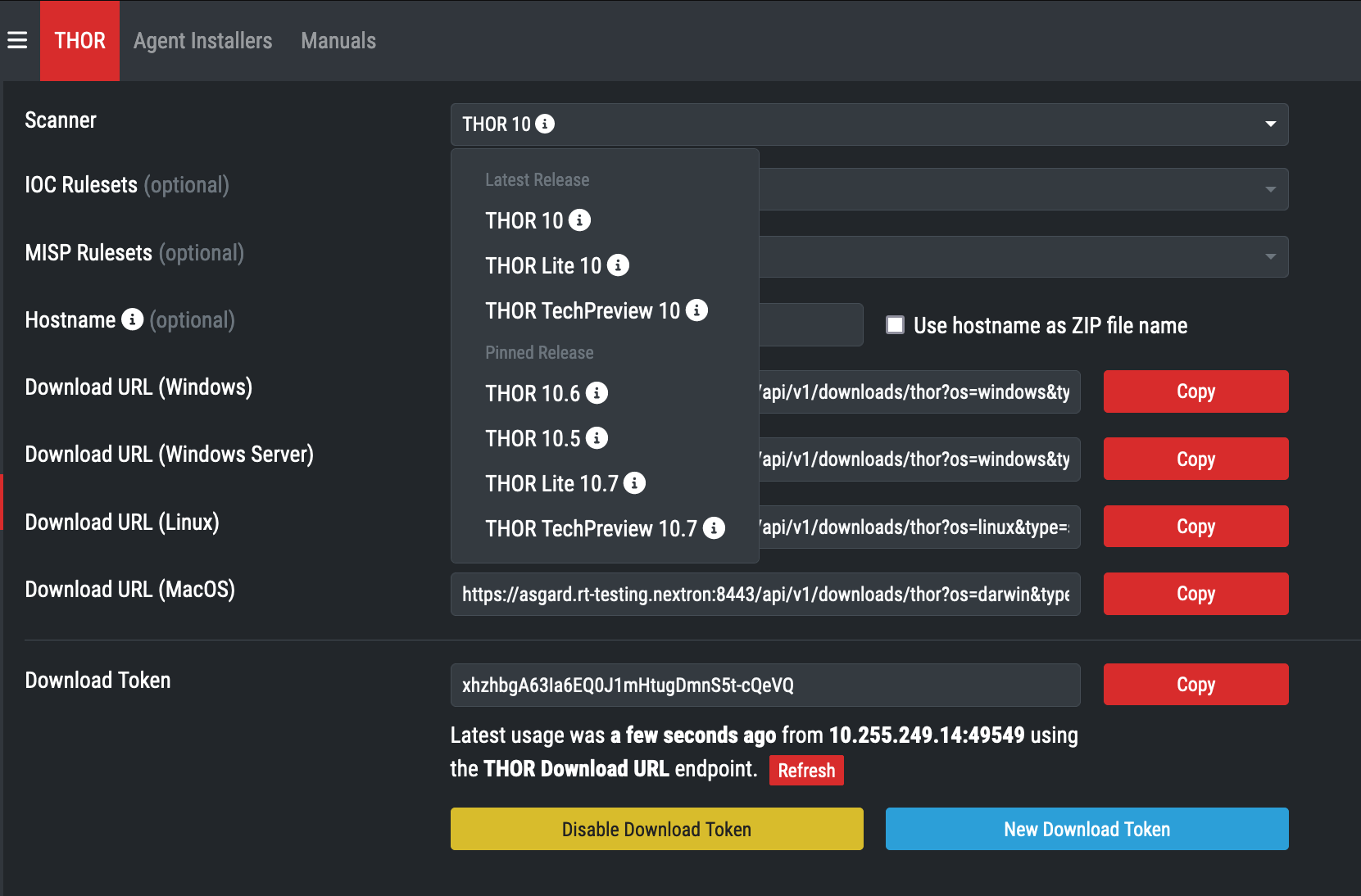This screenshot has height=896, width=1361.
Task: Click the Disable Download Token button
Action: [656, 829]
